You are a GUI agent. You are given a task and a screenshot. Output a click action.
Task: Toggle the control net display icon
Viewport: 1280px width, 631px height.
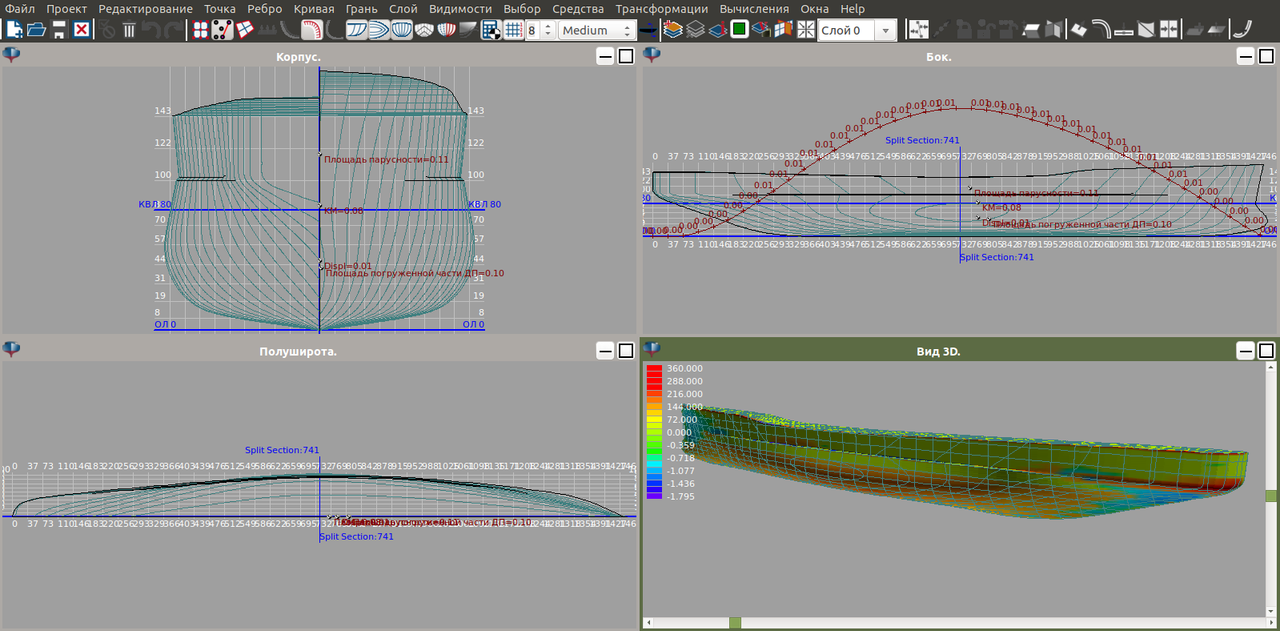pos(222,30)
